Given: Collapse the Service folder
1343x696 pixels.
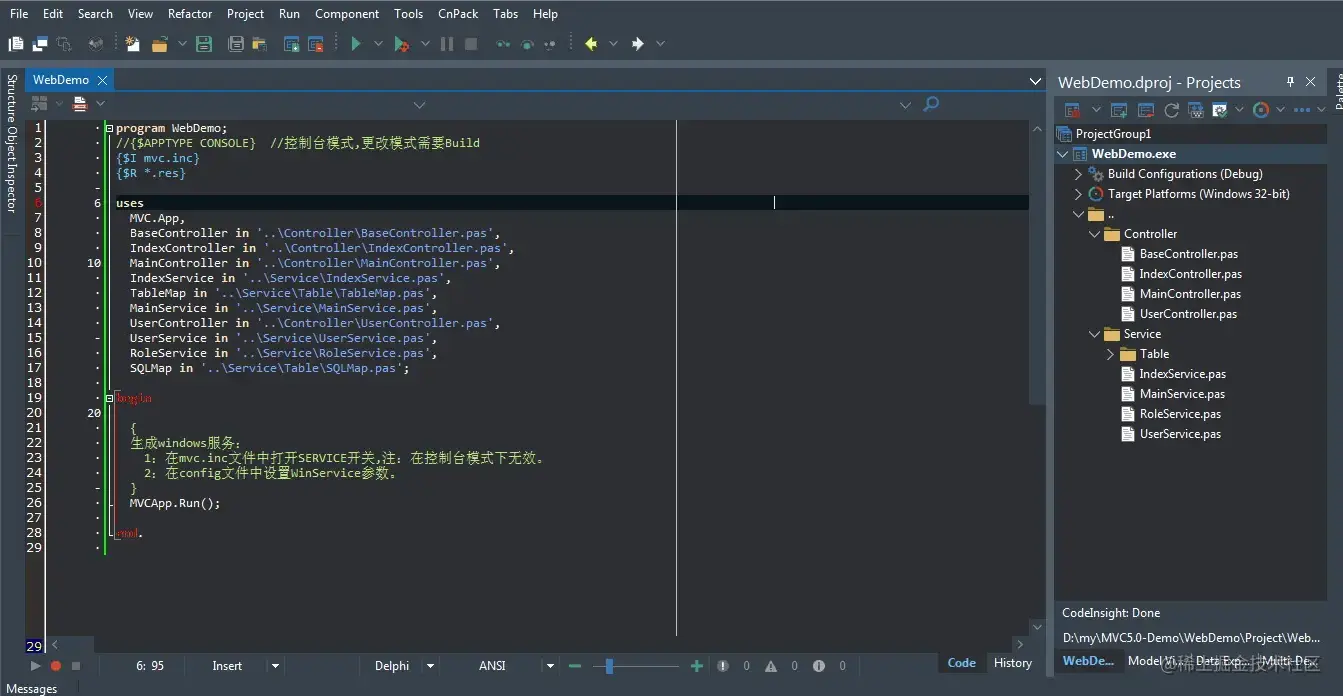Looking at the screenshot, I should 1094,334.
